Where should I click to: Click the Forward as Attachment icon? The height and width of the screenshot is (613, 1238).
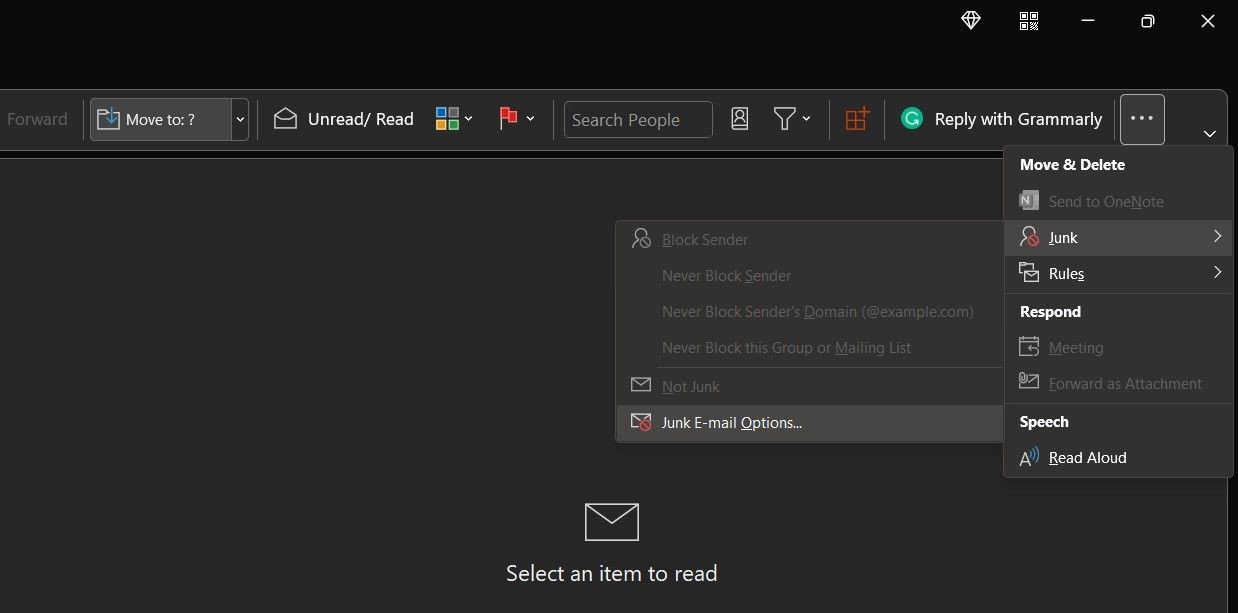pyautogui.click(x=1029, y=383)
